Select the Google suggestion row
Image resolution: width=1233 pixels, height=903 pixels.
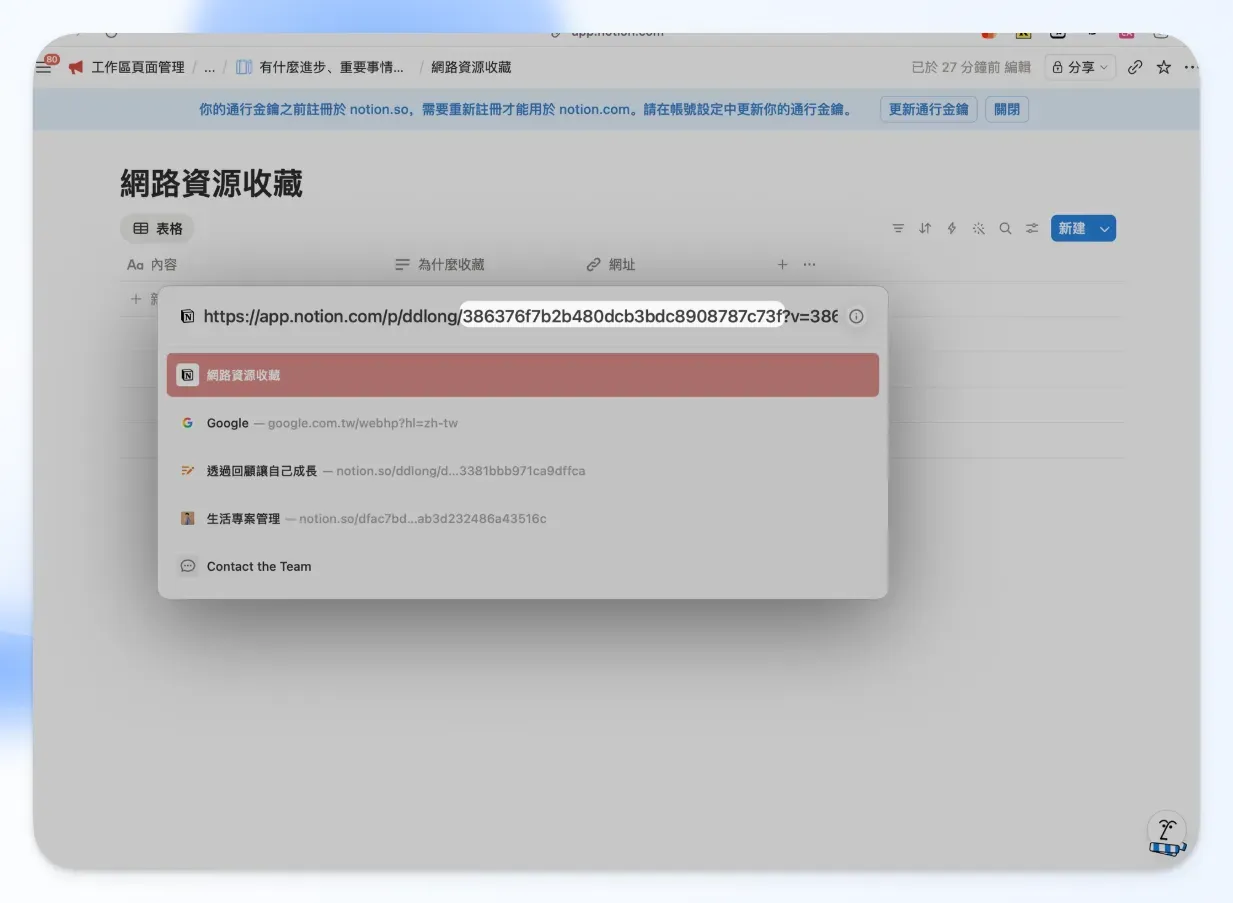[523, 423]
